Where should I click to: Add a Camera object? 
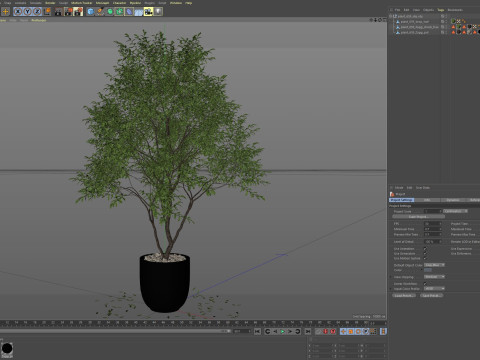tap(148, 12)
